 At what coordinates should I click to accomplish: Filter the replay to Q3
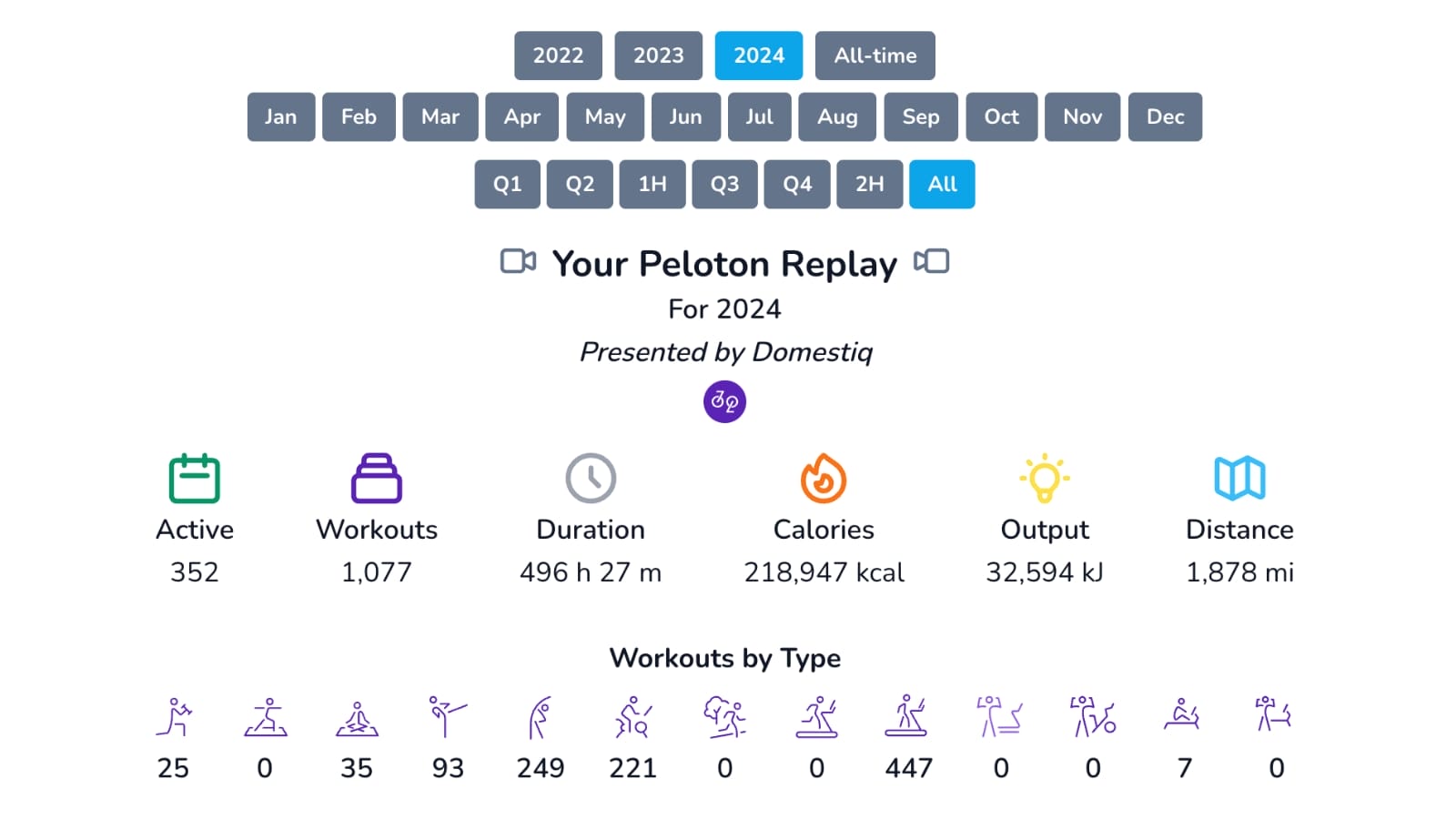tap(724, 184)
